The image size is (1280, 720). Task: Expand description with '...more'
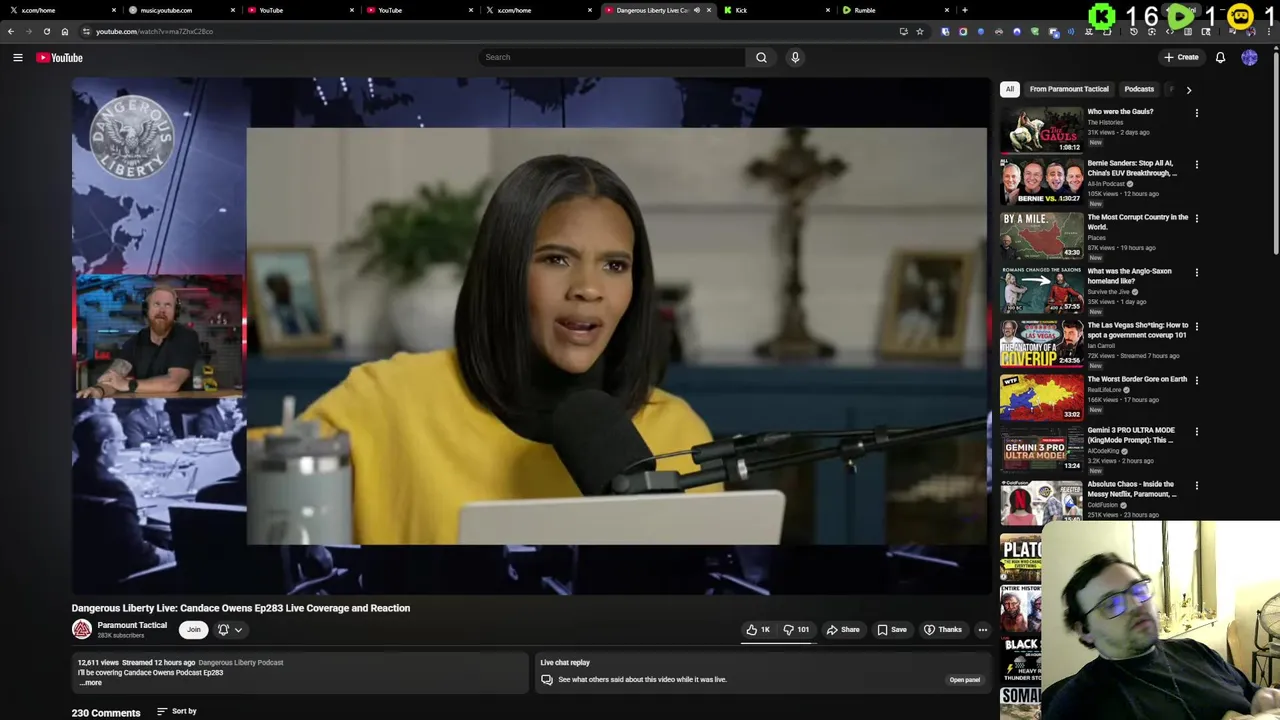[90, 682]
